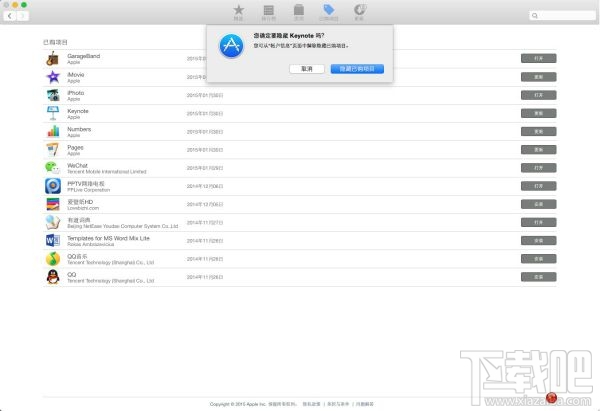The image size is (600, 411).
Task: Go forward with the right arrow button
Action: 23,16
